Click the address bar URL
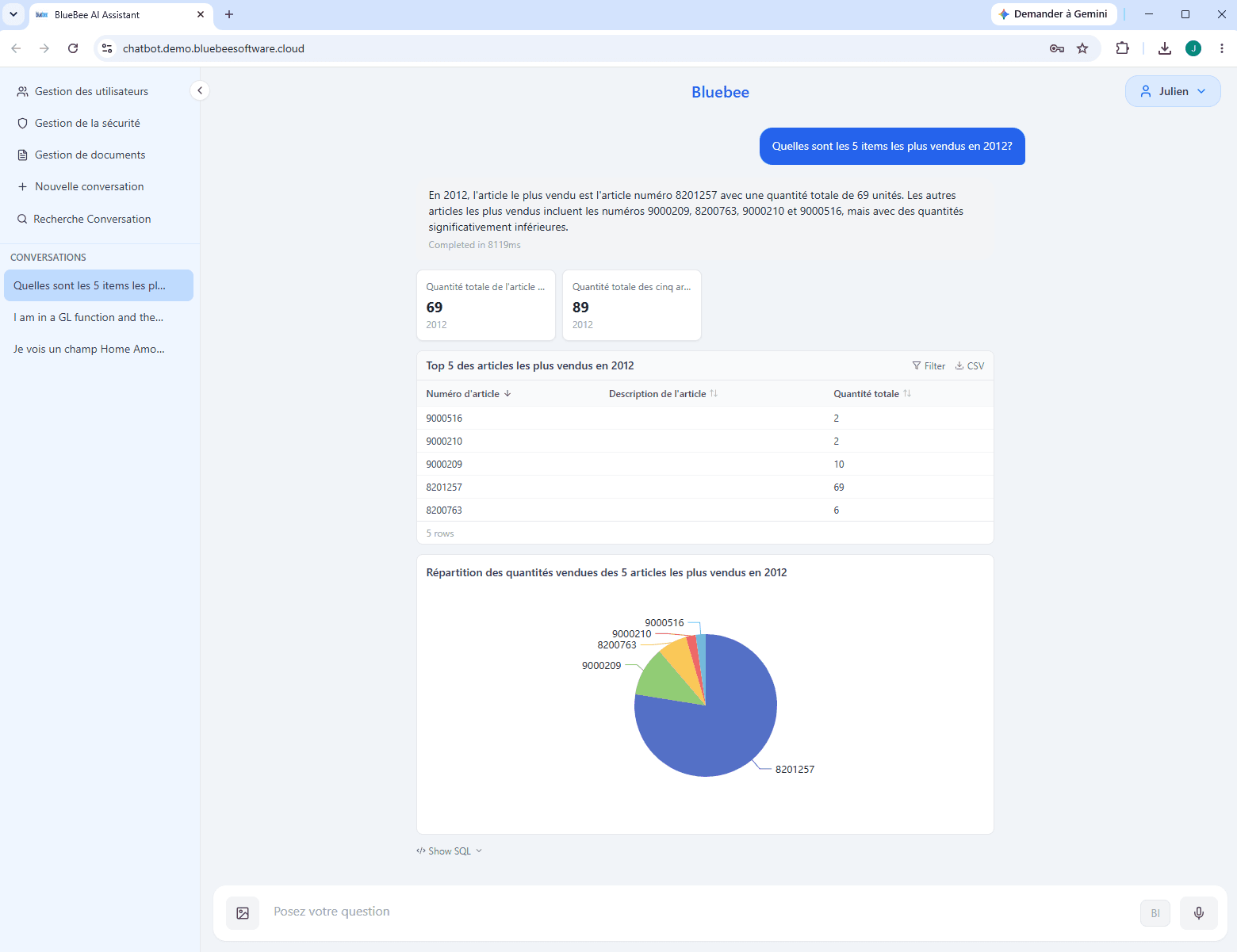This screenshot has width=1237, height=952. 213,48
